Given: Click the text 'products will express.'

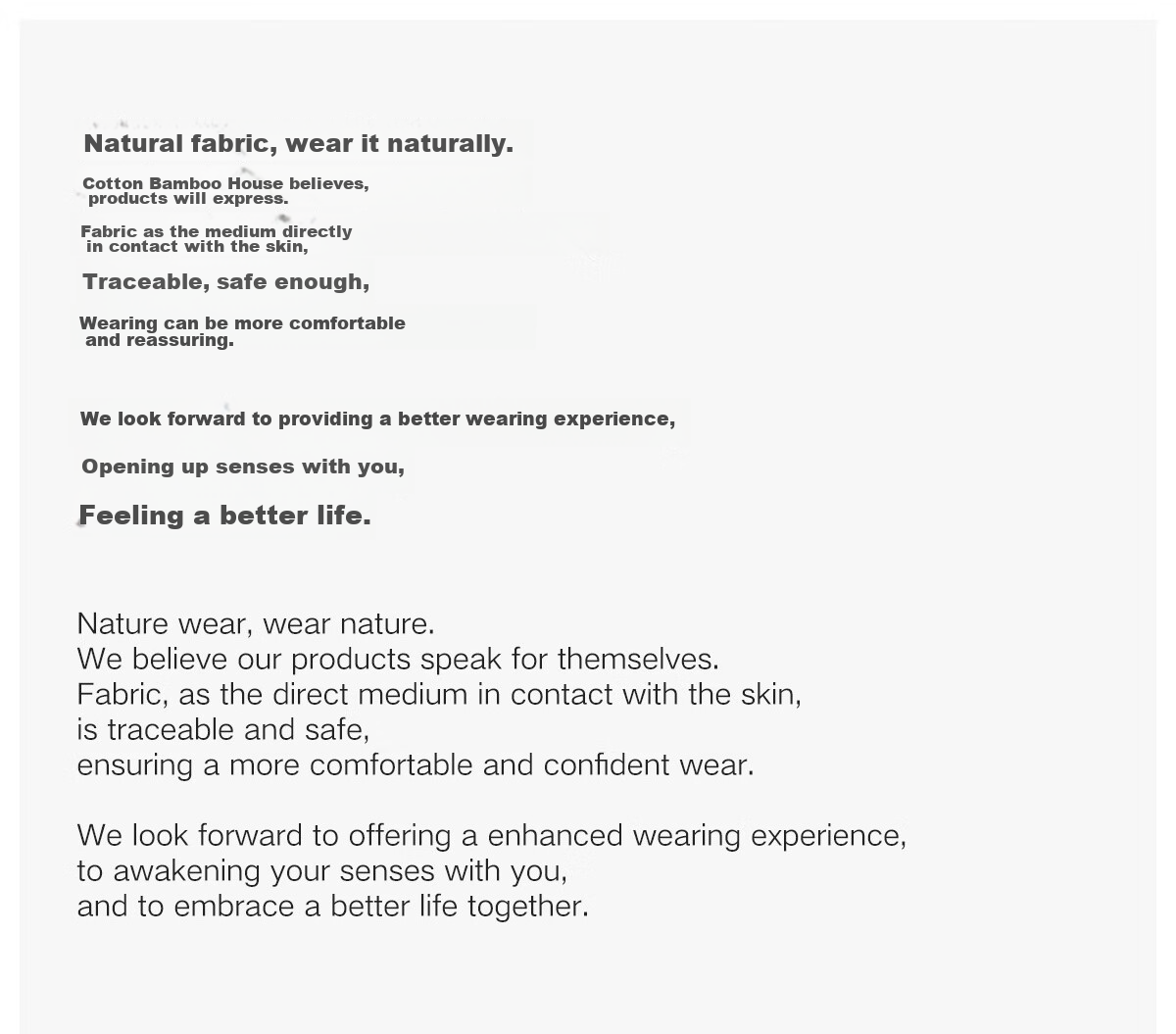Looking at the screenshot, I should pos(188,198).
